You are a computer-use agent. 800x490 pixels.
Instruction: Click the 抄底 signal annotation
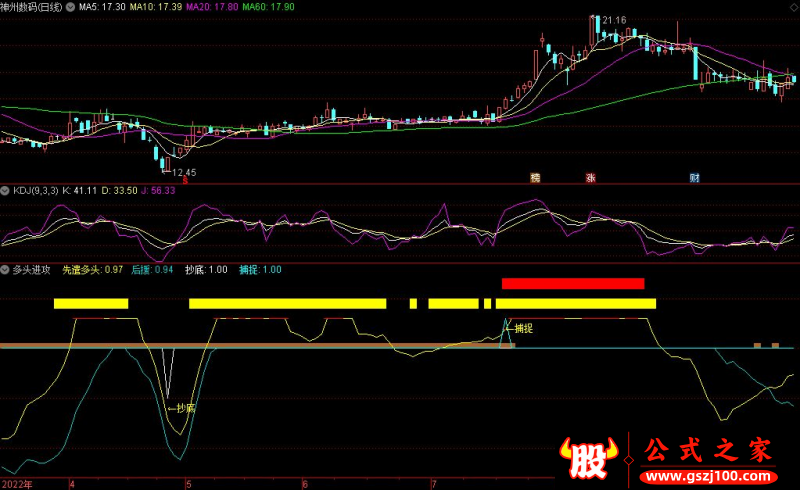coord(182,408)
